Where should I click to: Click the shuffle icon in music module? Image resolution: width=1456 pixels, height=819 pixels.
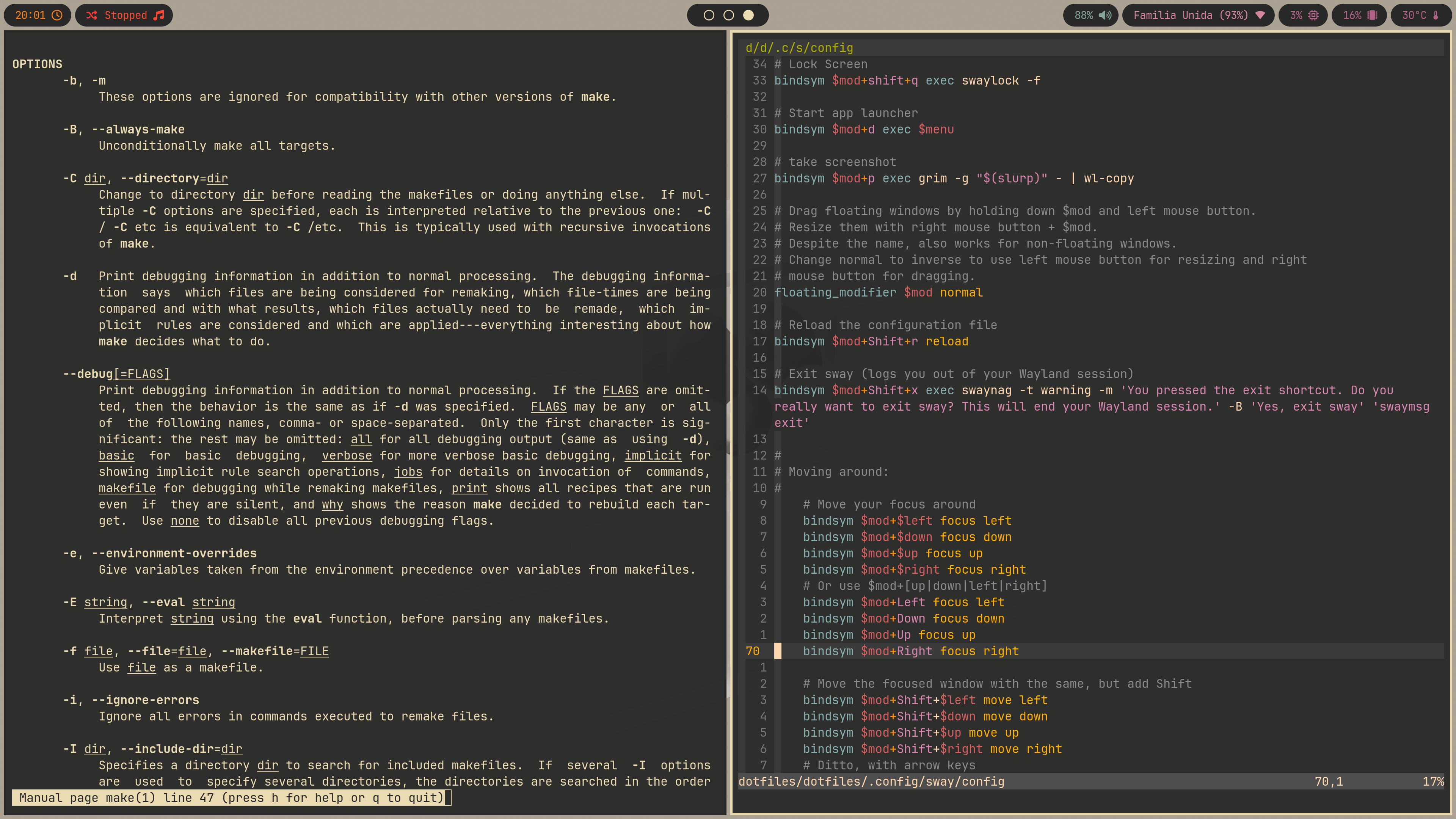[x=91, y=15]
